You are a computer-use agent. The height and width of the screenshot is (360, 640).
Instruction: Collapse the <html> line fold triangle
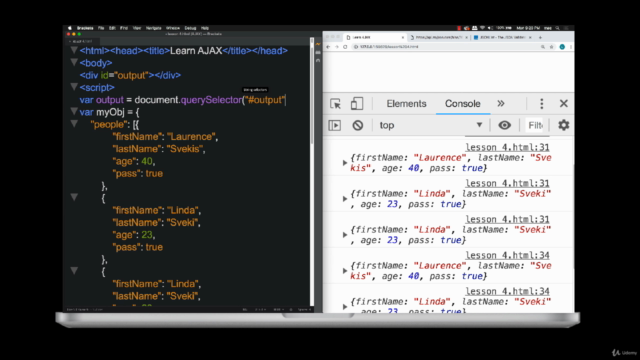pyautogui.click(x=74, y=50)
